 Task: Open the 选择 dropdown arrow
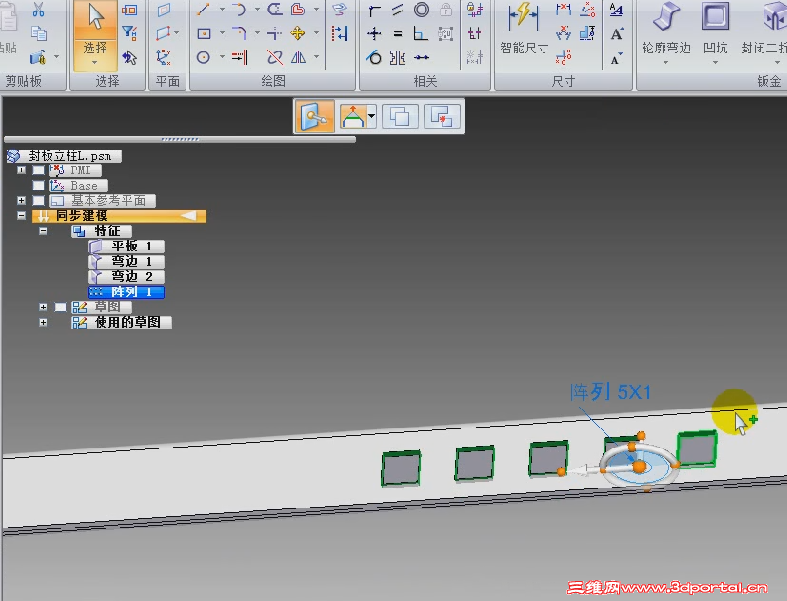(x=95, y=63)
